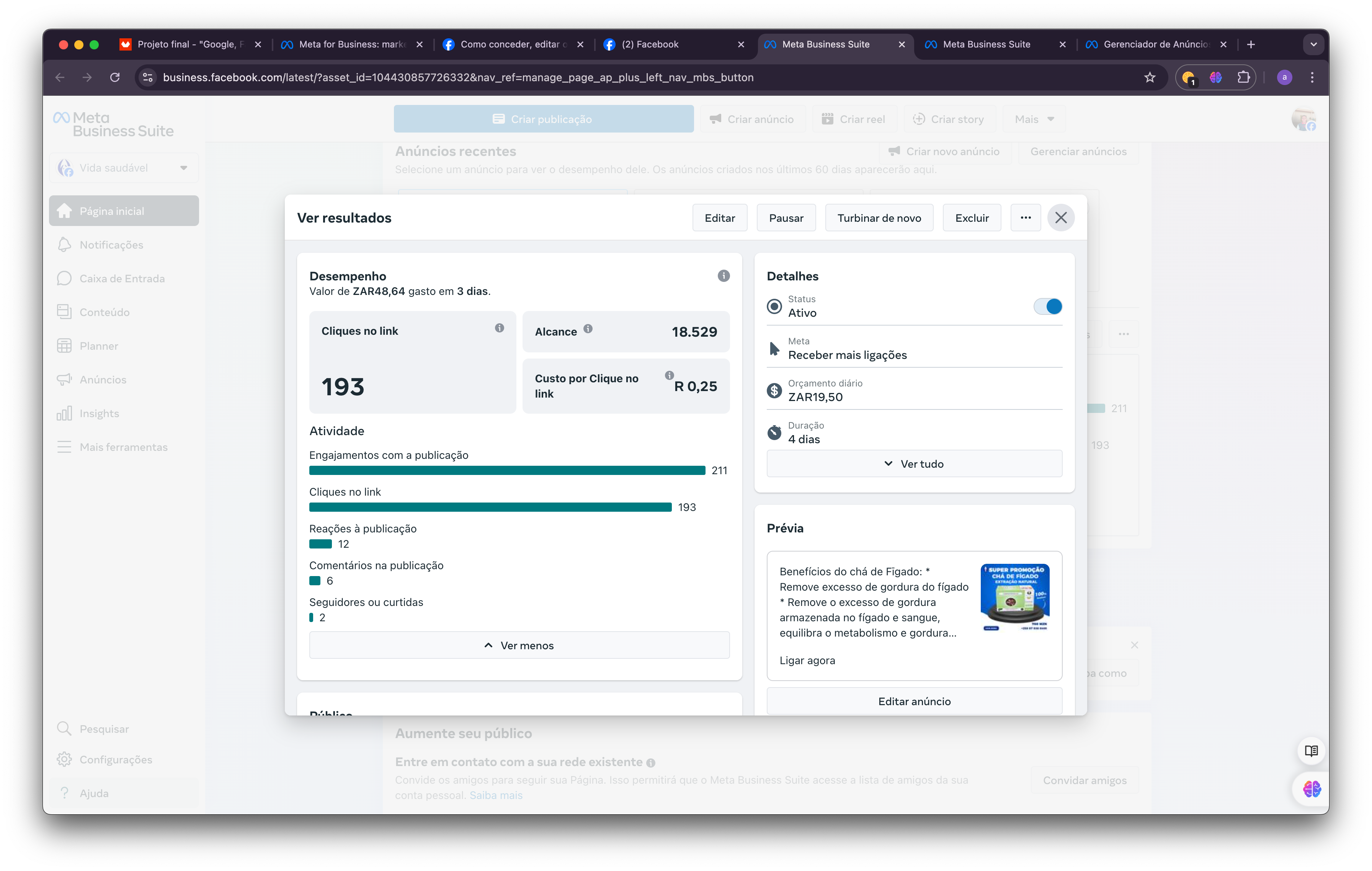Open the tab search dropdown arrow

click(1313, 44)
